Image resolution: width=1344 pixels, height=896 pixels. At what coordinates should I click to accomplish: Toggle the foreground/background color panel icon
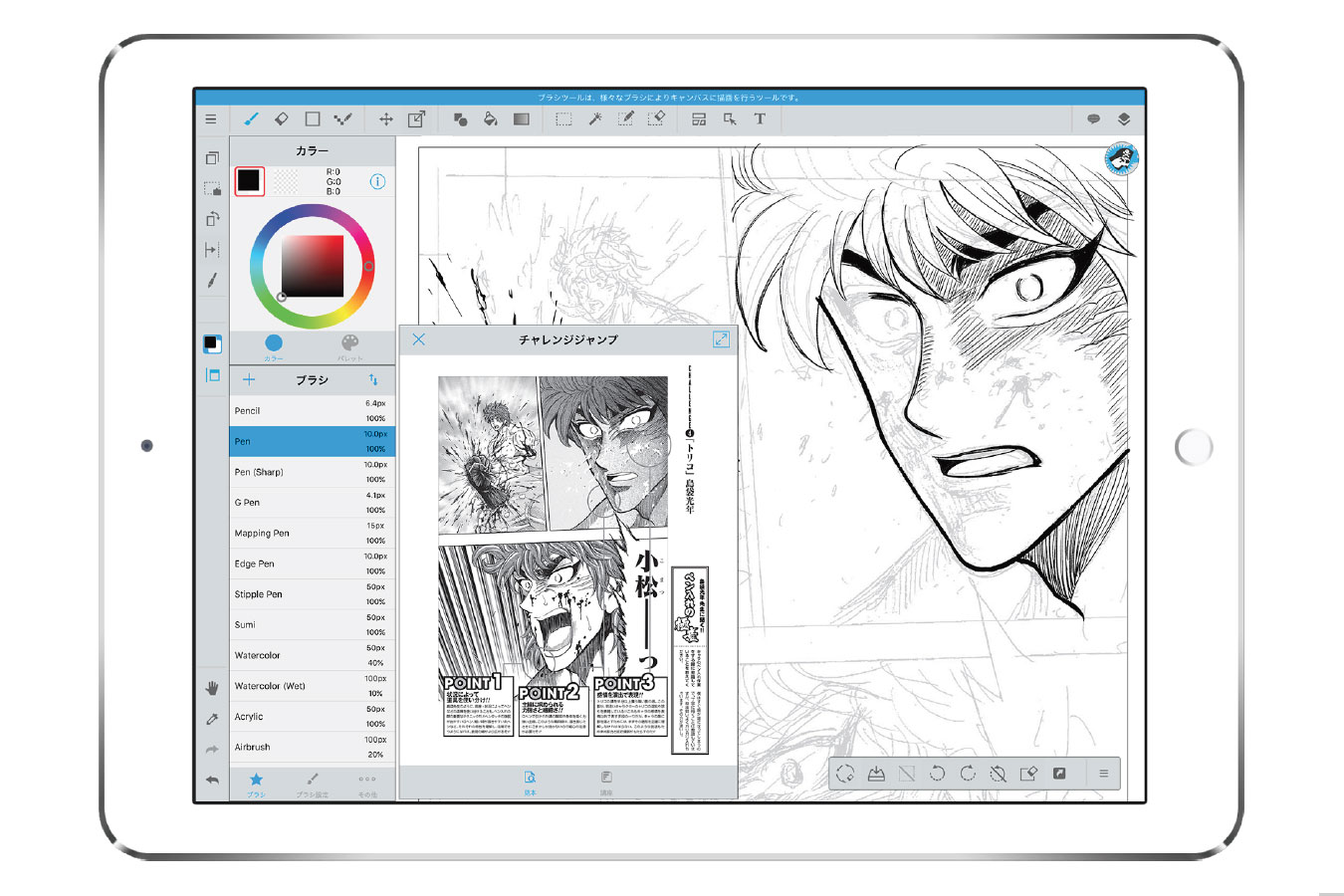(x=212, y=343)
